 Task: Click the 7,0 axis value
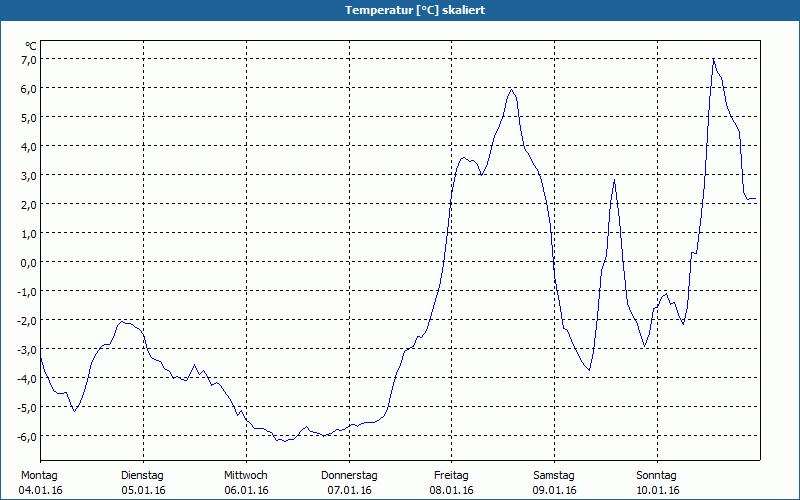tap(29, 60)
